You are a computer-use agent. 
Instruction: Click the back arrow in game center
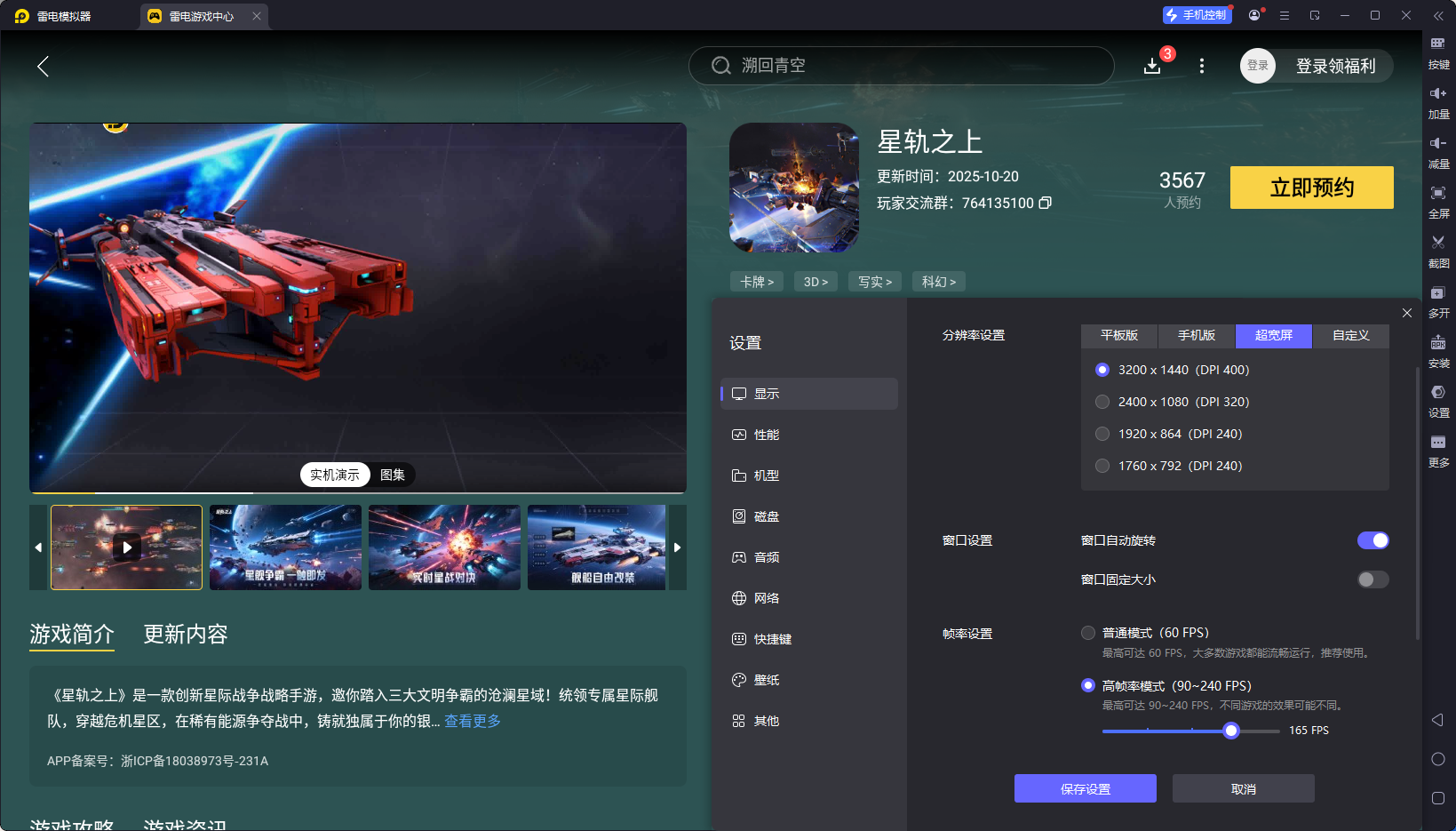(x=43, y=66)
